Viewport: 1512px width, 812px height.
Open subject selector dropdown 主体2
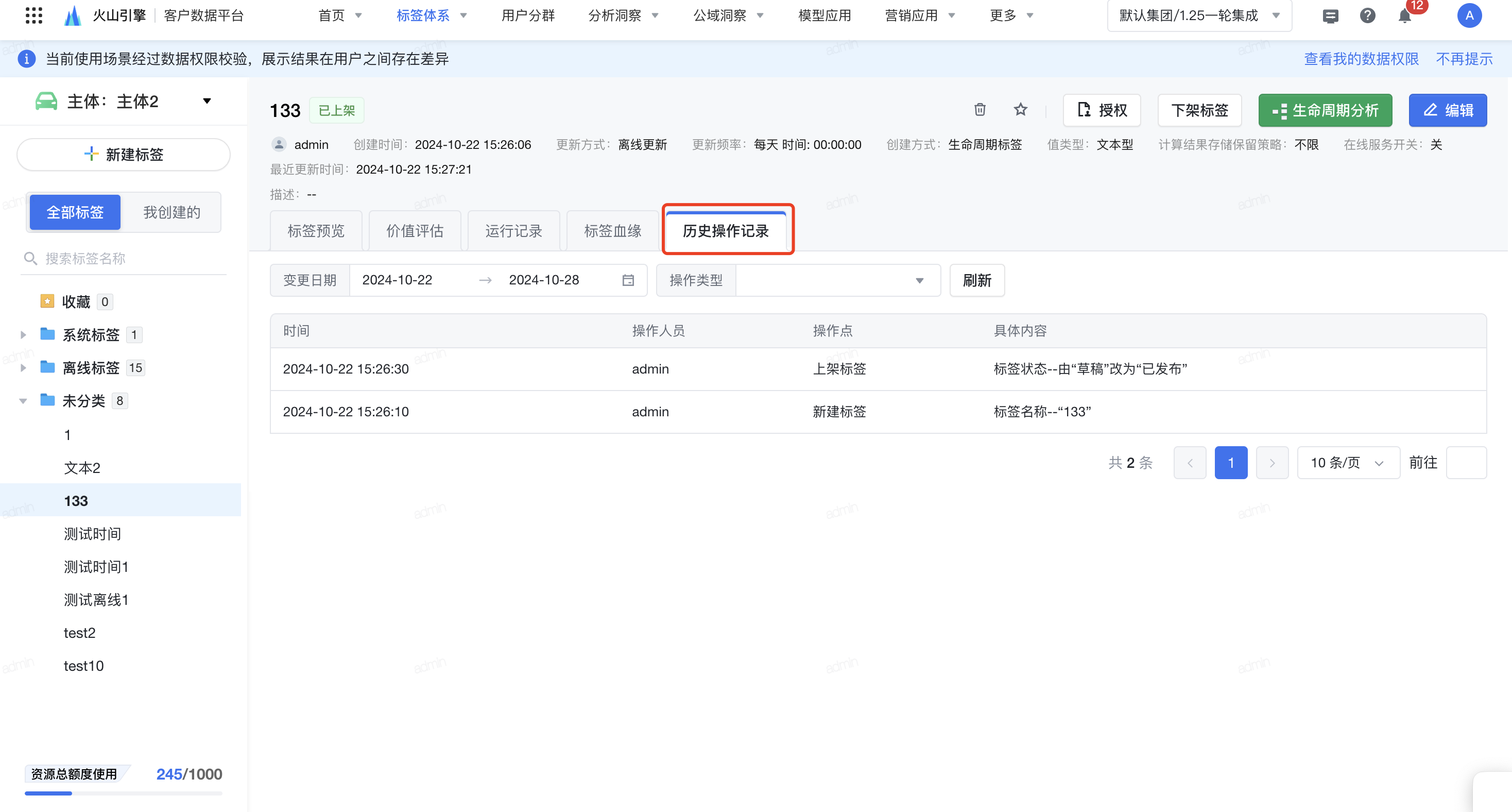[124, 101]
